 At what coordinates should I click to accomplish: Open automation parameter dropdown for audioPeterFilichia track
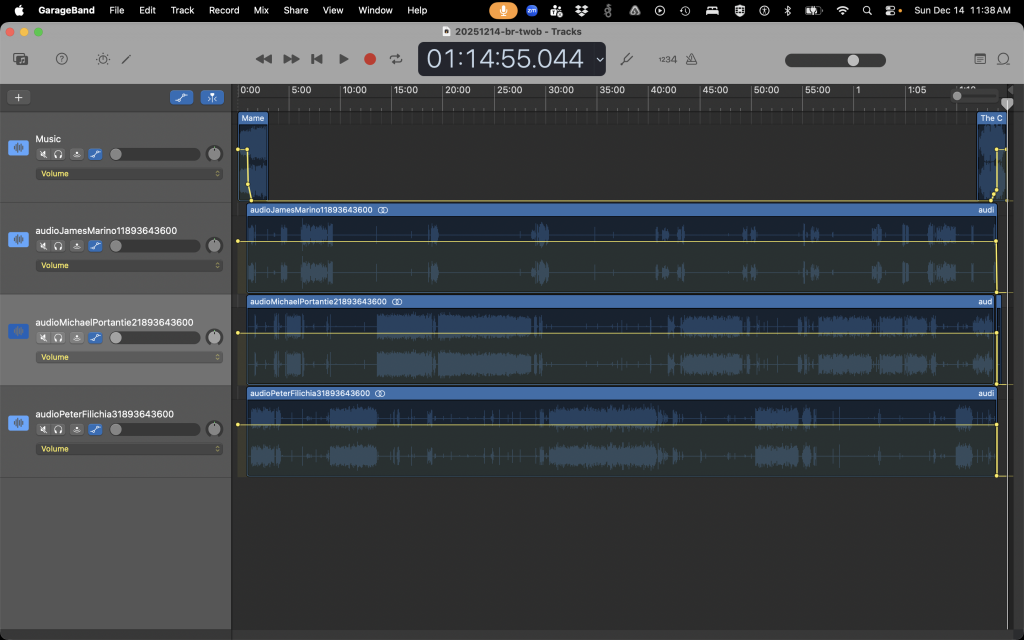click(129, 449)
